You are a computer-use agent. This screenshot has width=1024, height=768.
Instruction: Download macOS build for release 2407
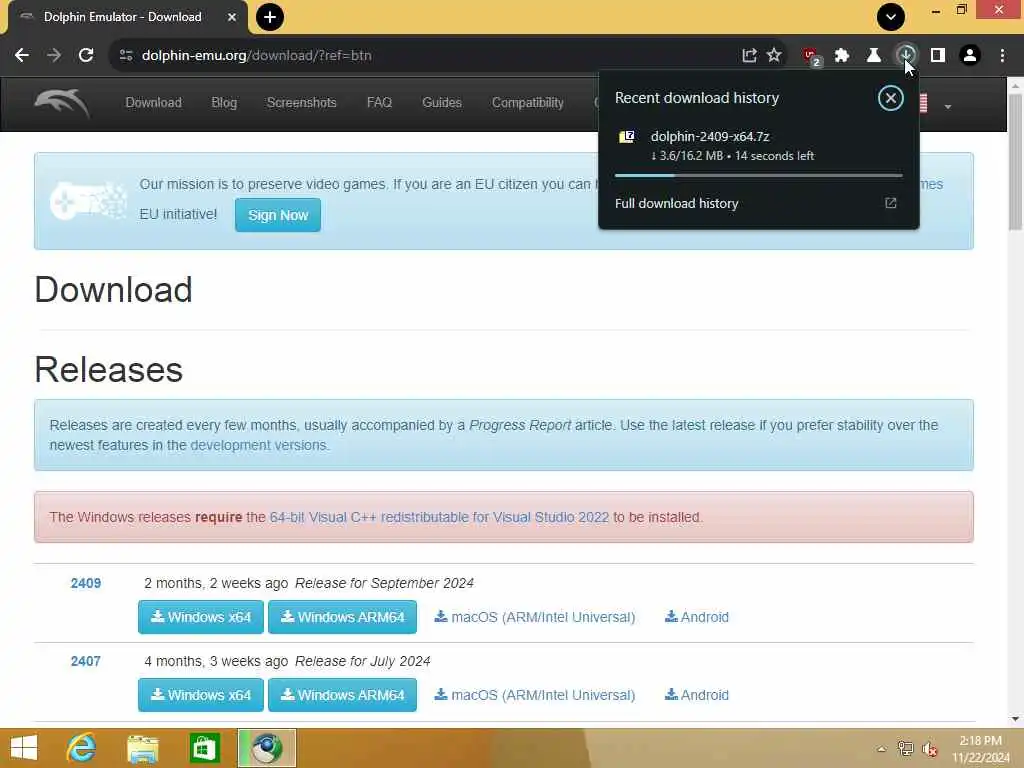tap(535, 695)
